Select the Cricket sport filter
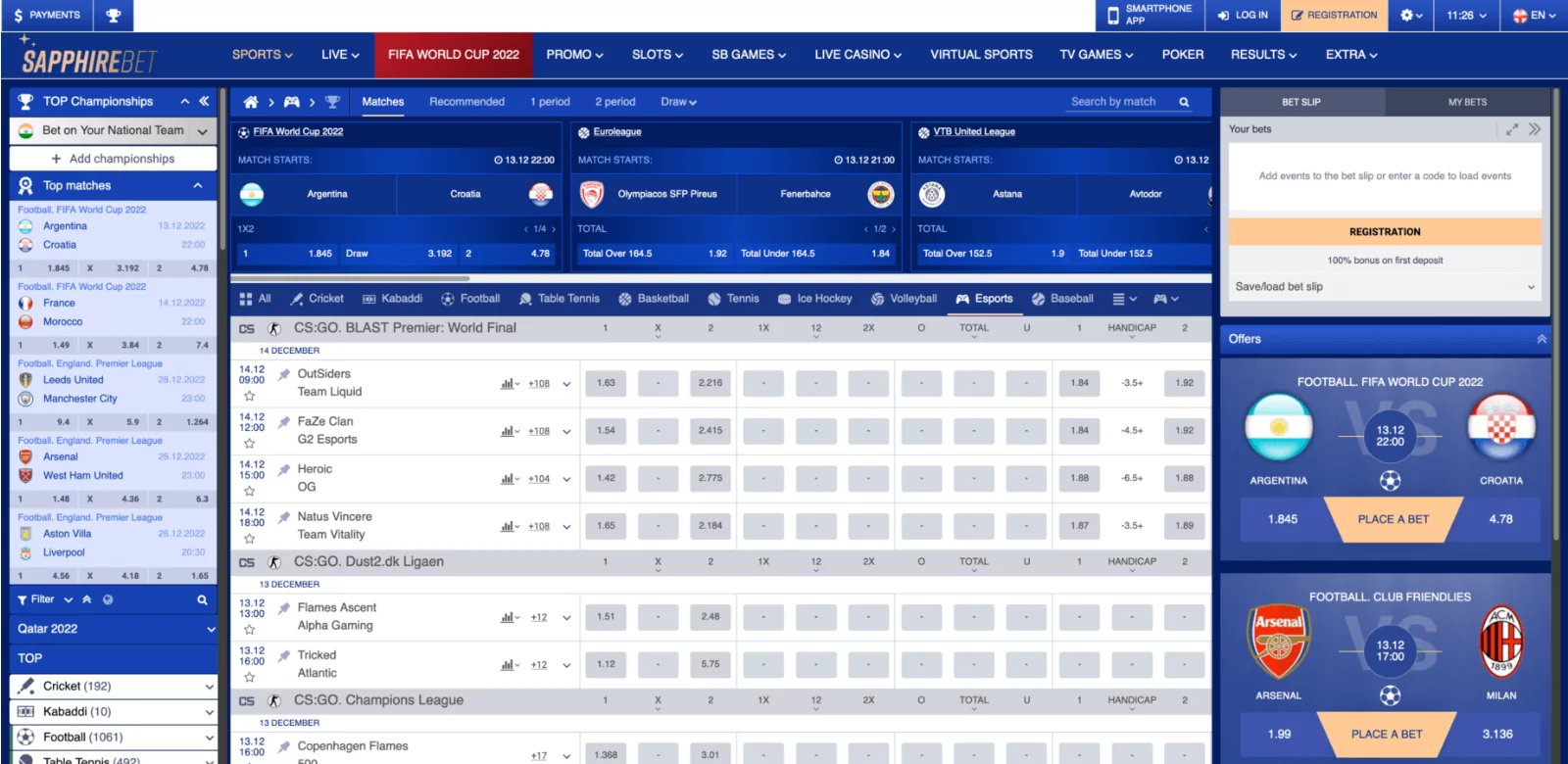 point(316,299)
